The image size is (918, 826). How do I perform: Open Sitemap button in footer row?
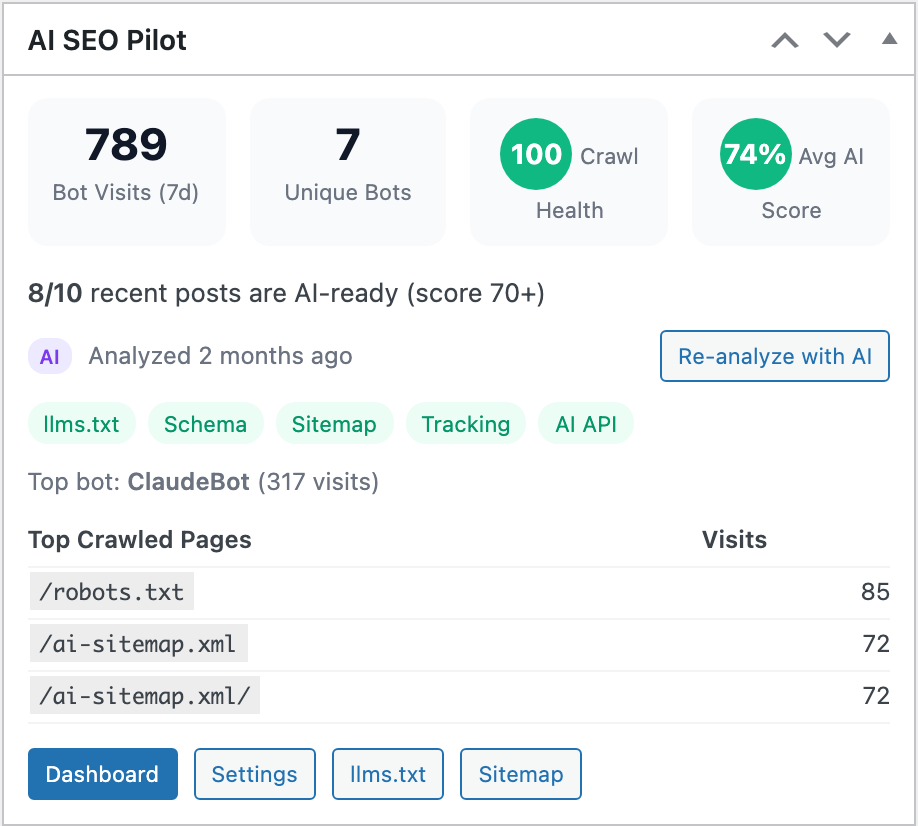tap(520, 774)
